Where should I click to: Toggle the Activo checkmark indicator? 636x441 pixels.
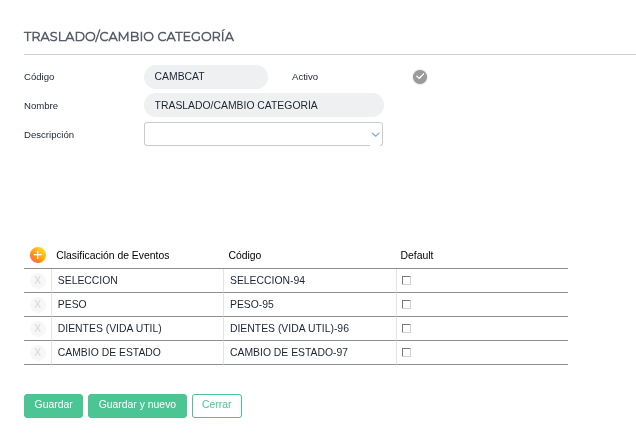420,77
